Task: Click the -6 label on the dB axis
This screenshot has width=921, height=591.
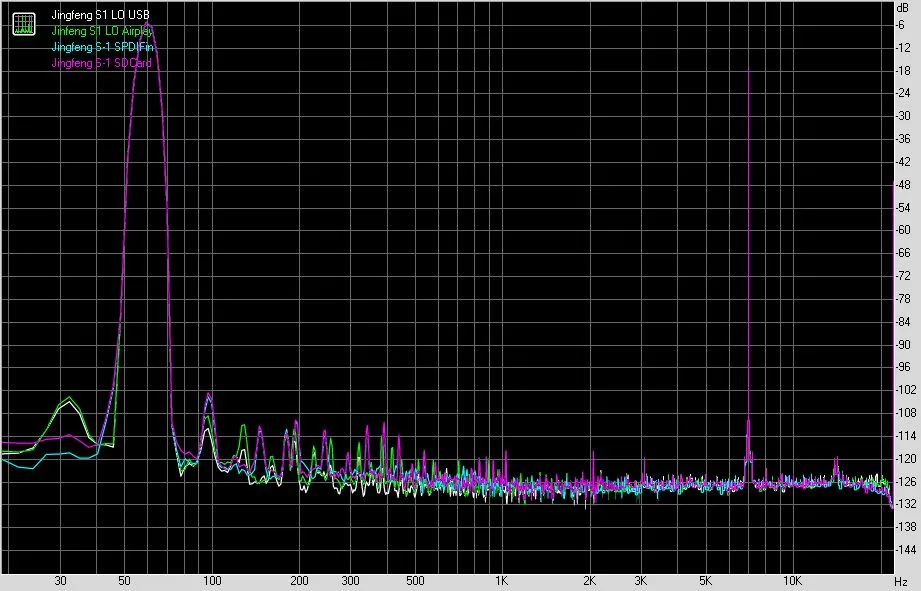Action: (901, 25)
